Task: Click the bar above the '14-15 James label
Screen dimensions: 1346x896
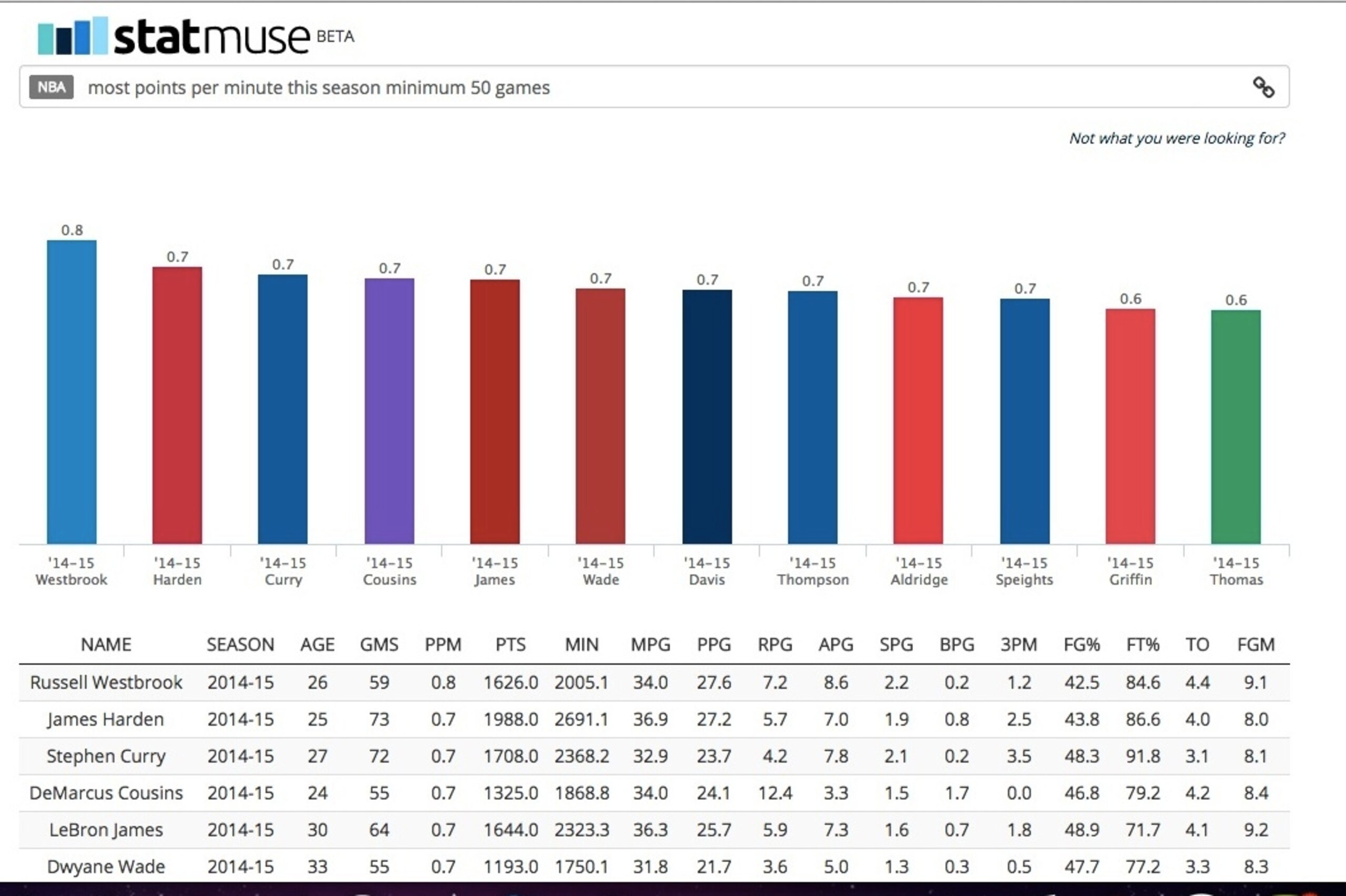Action: tap(495, 411)
